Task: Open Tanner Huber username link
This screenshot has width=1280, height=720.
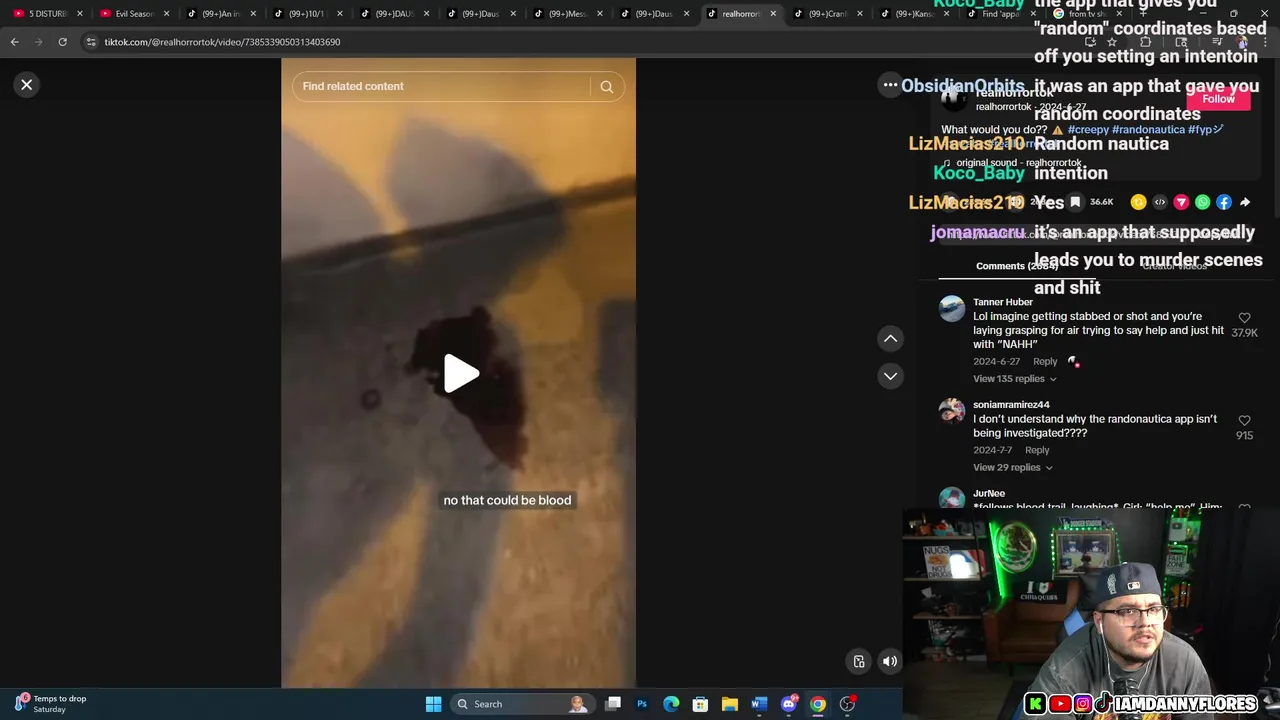Action: (1003, 302)
